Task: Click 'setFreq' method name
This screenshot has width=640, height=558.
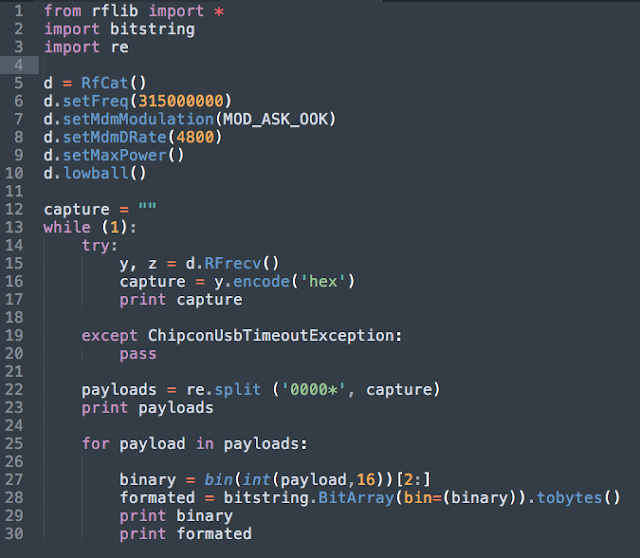Action: [96, 101]
